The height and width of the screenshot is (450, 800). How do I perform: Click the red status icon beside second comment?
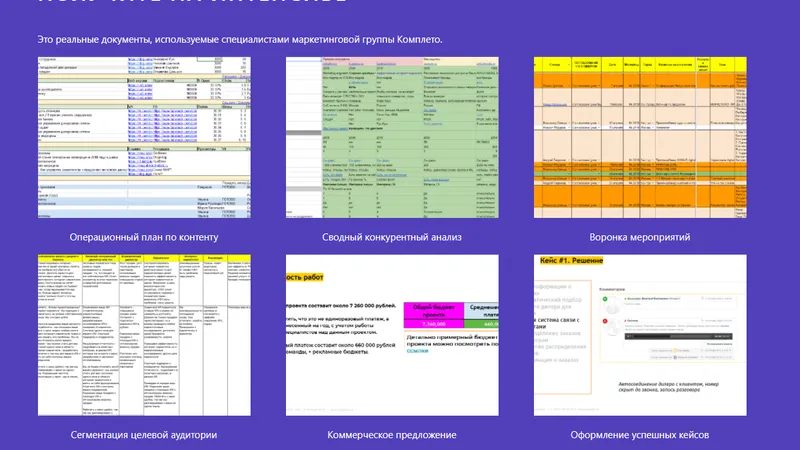tap(605, 321)
